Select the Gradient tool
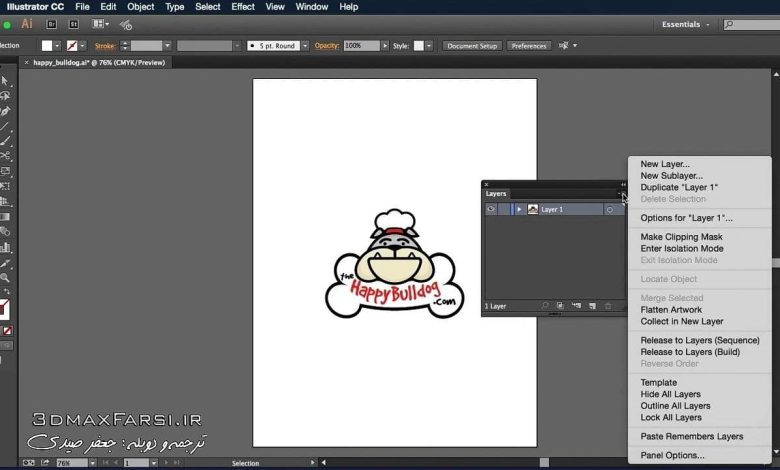 tap(4, 217)
